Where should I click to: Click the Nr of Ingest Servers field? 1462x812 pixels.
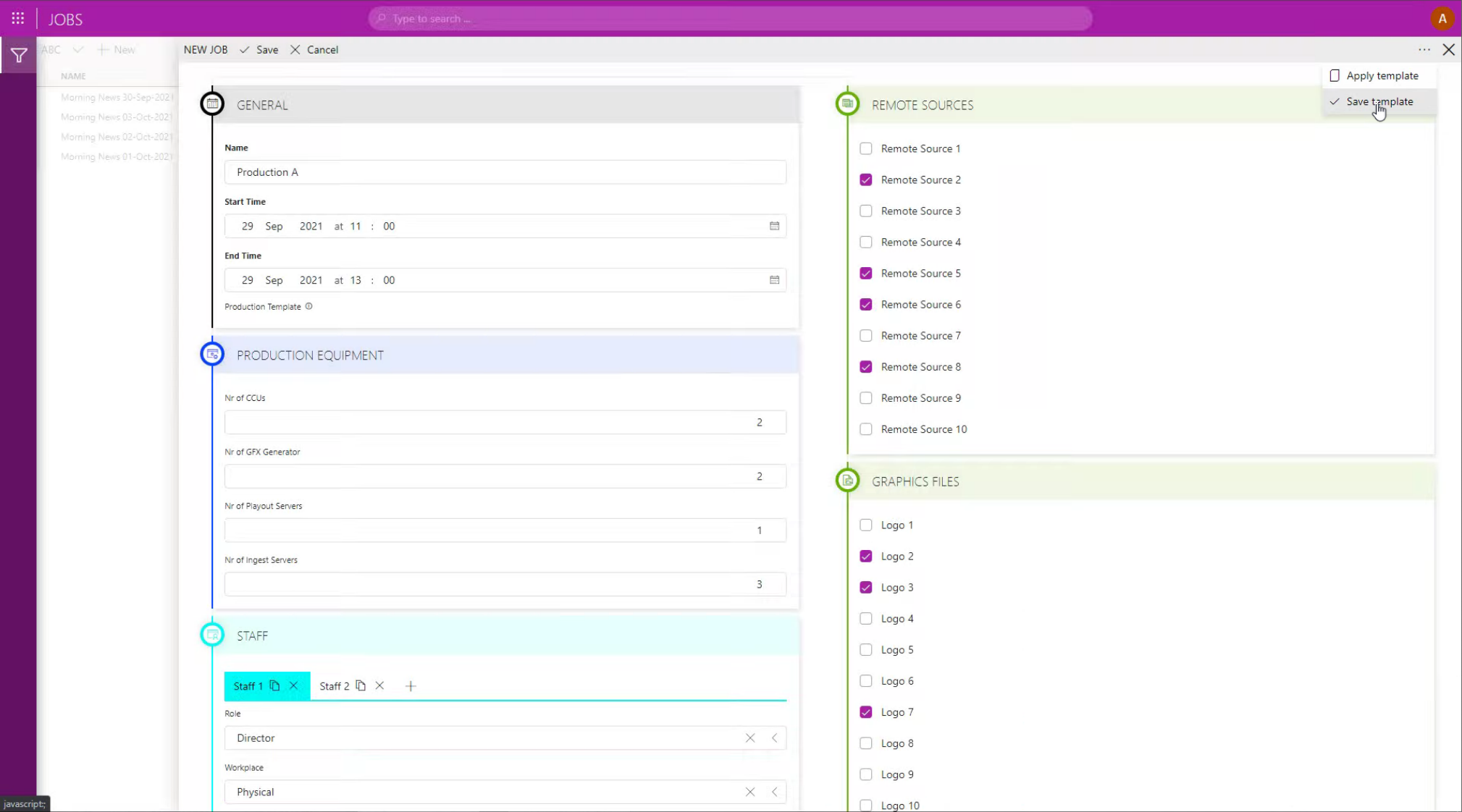click(x=505, y=584)
